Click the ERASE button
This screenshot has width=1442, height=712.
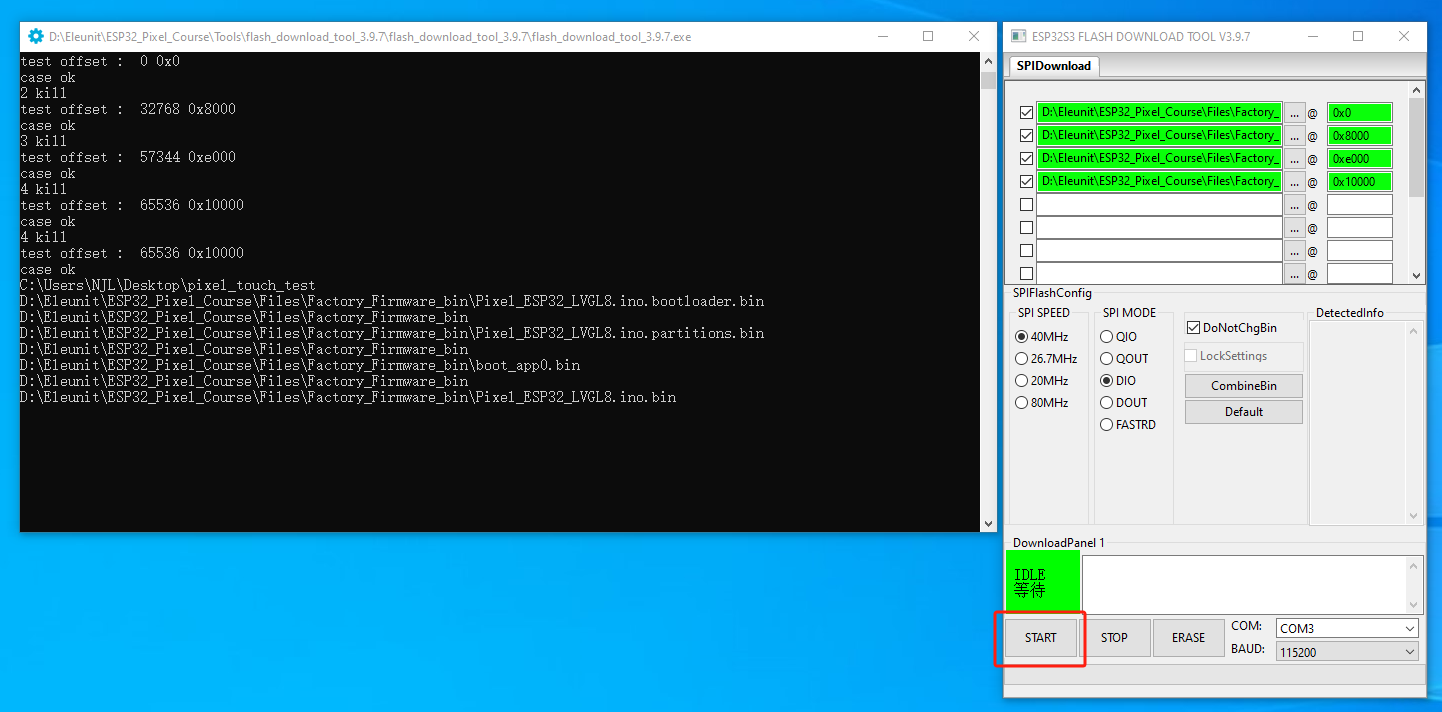[1188, 638]
